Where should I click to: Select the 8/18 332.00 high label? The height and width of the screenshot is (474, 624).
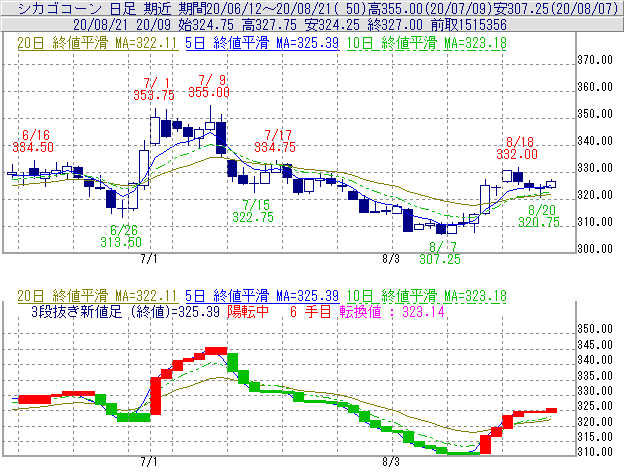click(x=517, y=148)
